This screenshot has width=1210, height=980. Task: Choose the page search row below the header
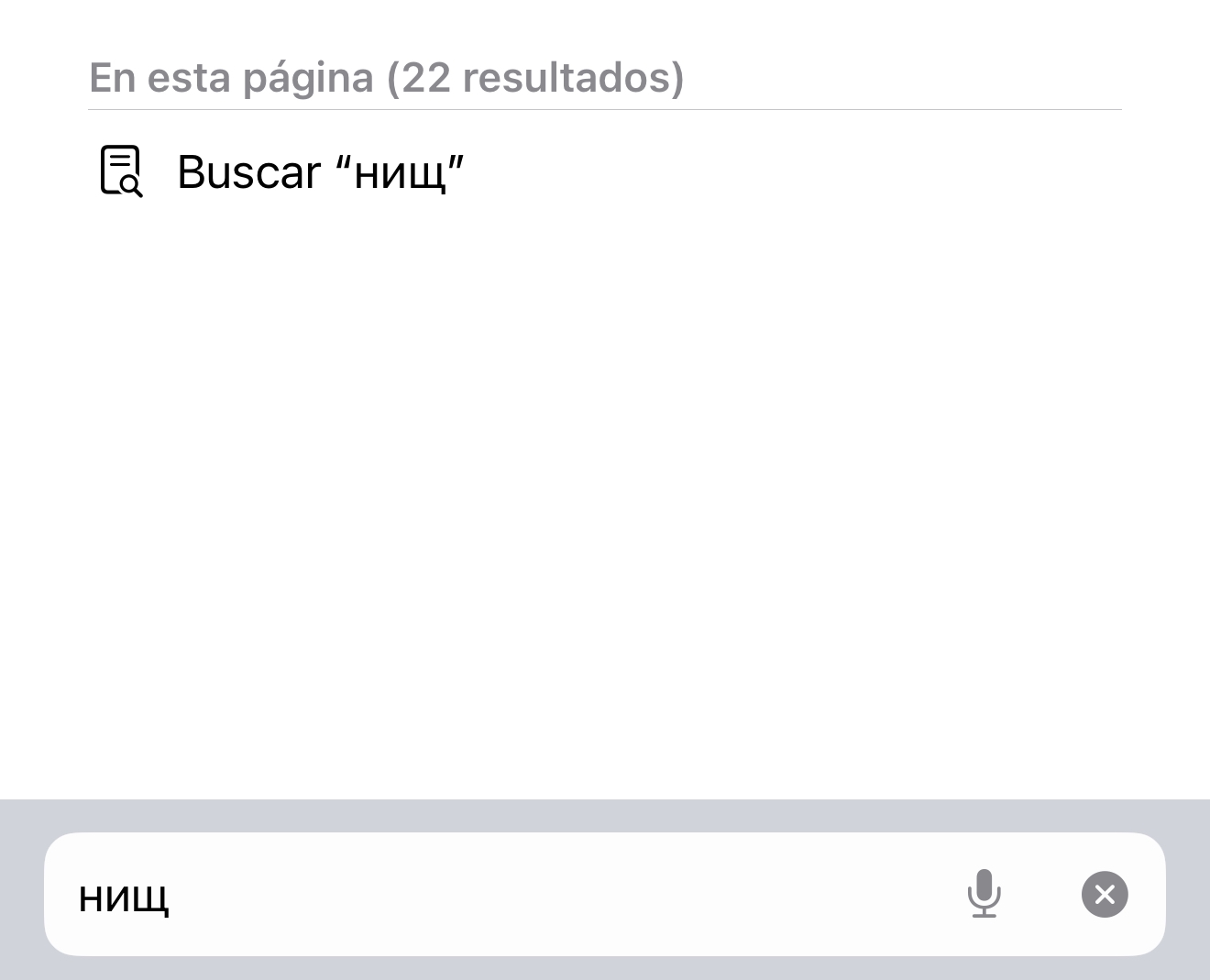point(605,171)
